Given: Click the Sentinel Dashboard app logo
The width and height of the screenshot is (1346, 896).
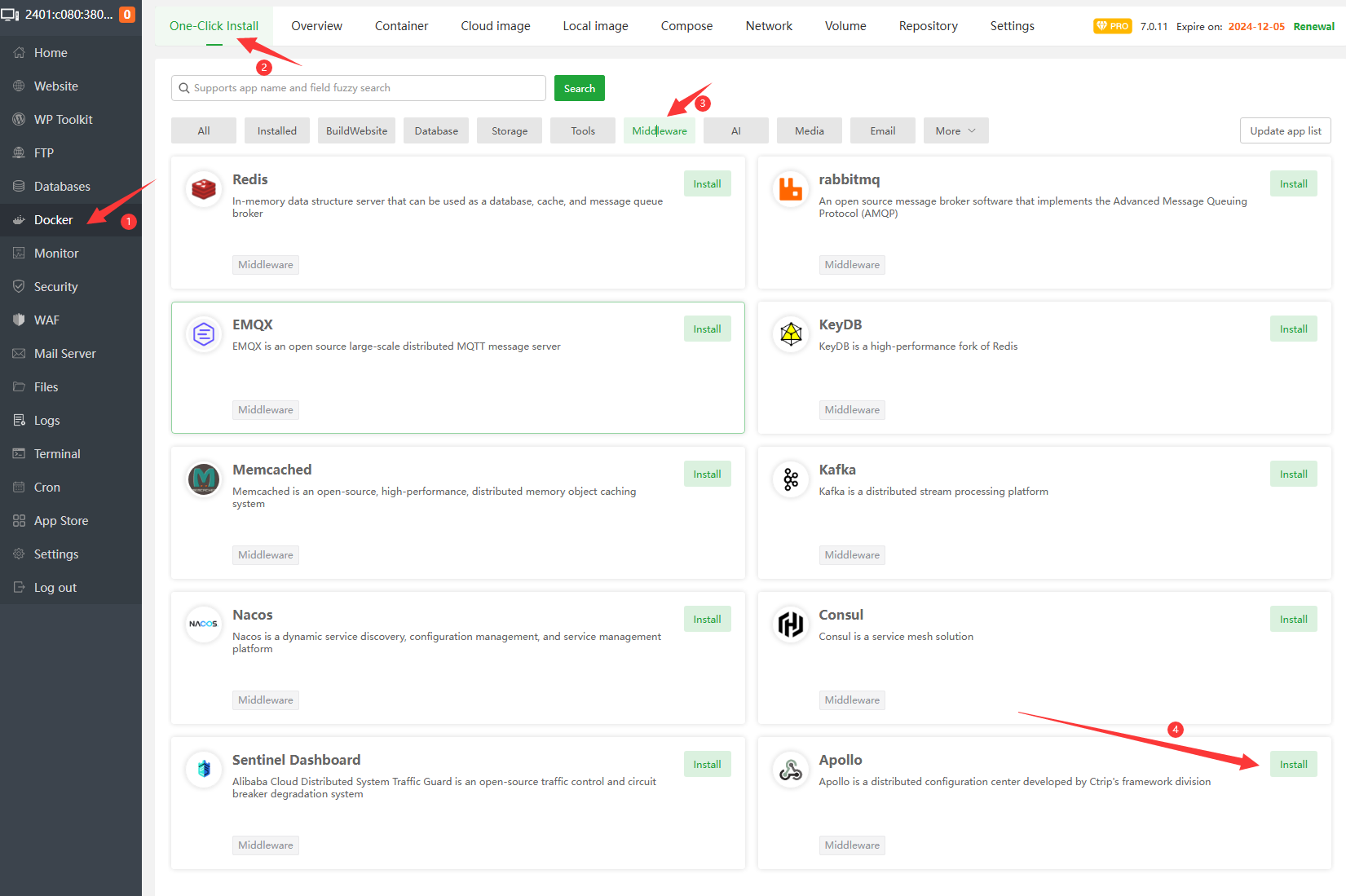Looking at the screenshot, I should click(204, 770).
